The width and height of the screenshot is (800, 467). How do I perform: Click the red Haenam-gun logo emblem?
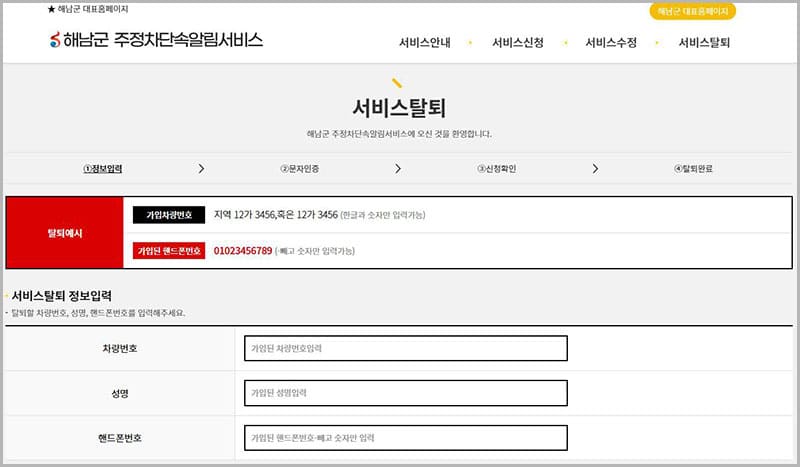(x=54, y=41)
